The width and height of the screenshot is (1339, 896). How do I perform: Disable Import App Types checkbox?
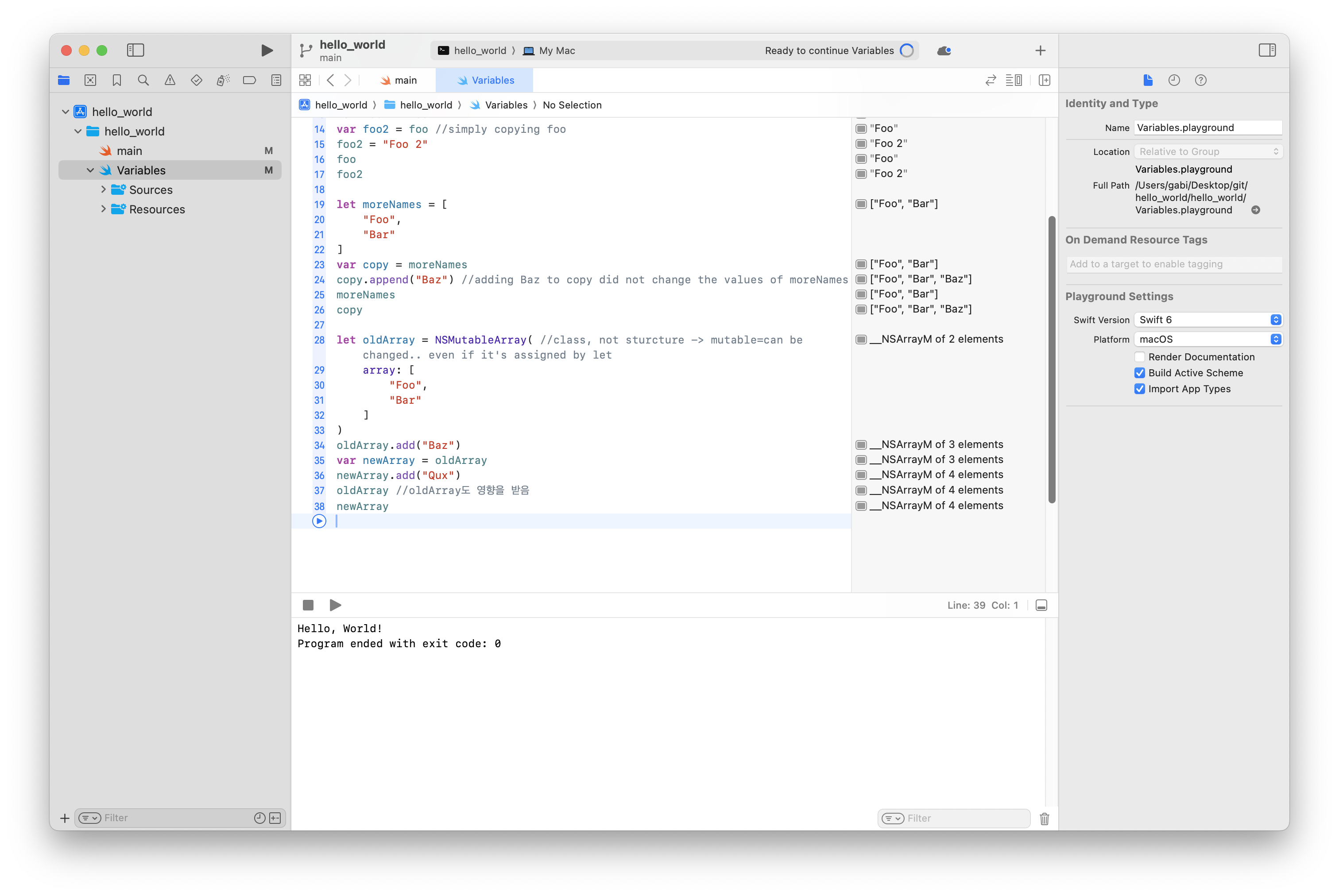[x=1140, y=389]
